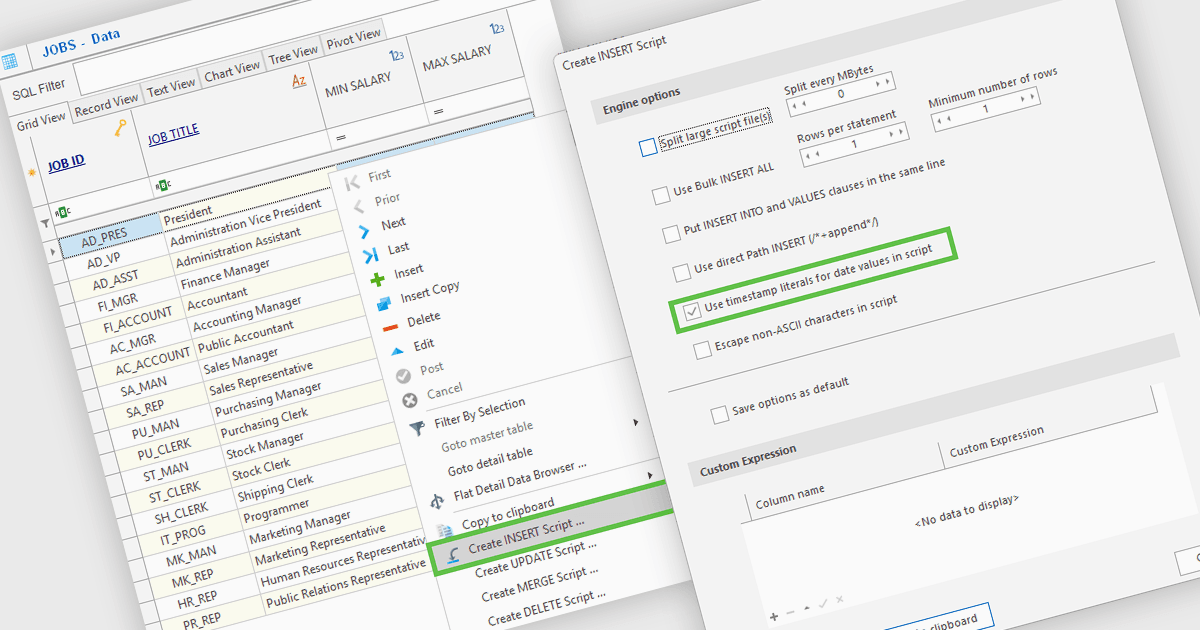1200x630 pixels.
Task: Click the Rows per statement spinner field
Action: pos(853,145)
